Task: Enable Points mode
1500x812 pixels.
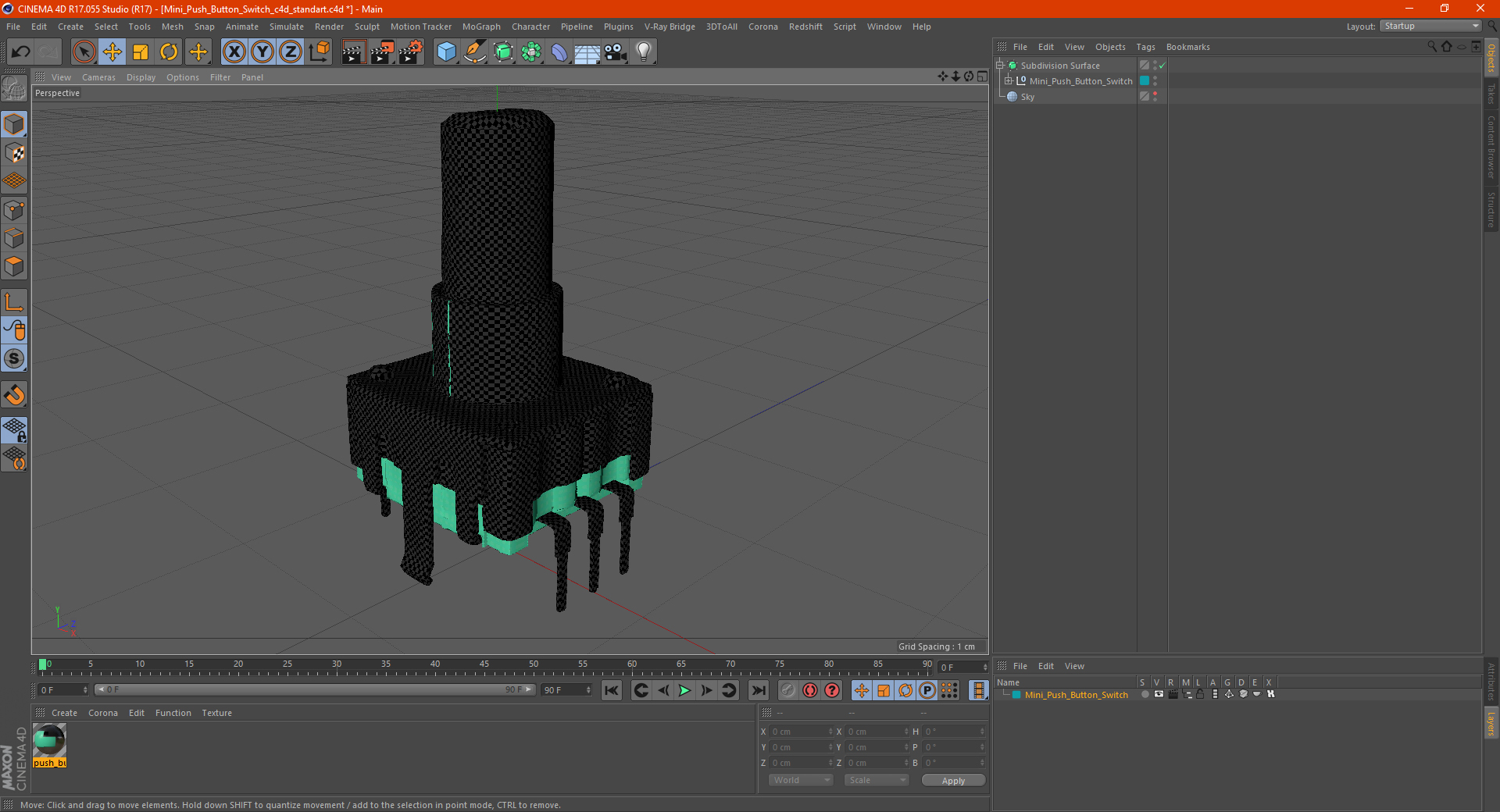Action: (x=14, y=209)
